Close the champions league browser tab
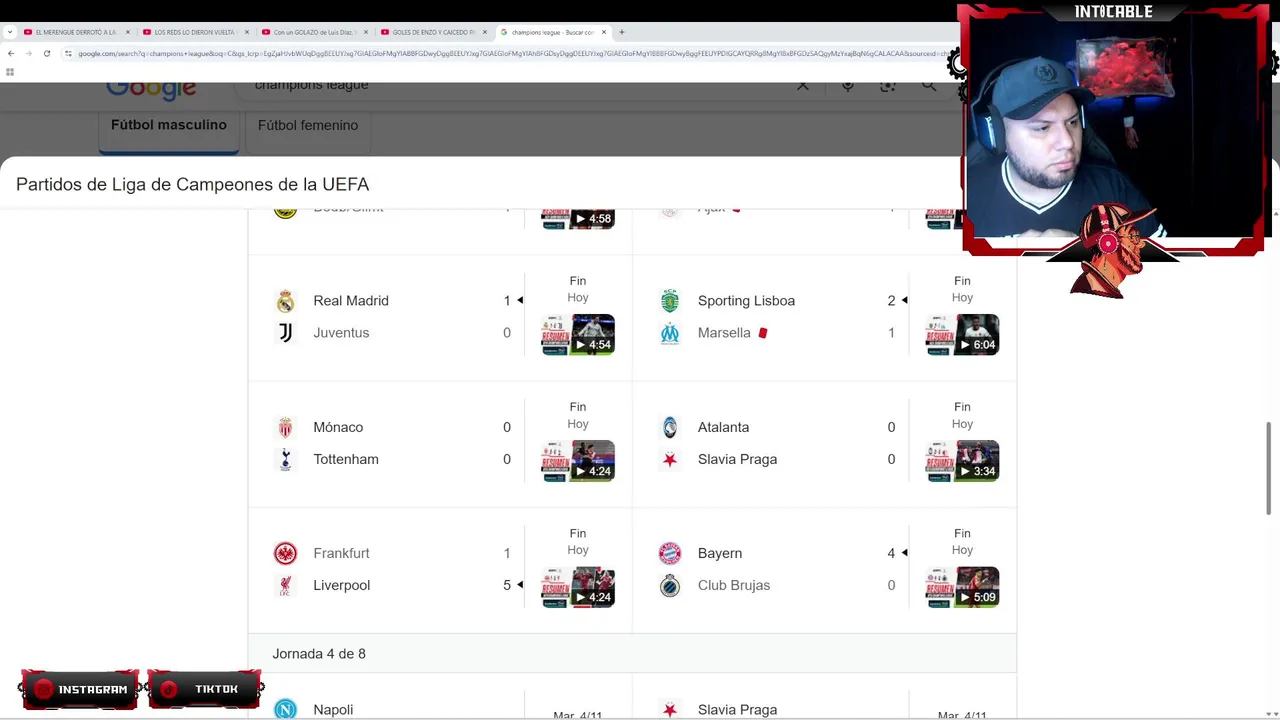This screenshot has width=1280, height=720. click(x=604, y=32)
